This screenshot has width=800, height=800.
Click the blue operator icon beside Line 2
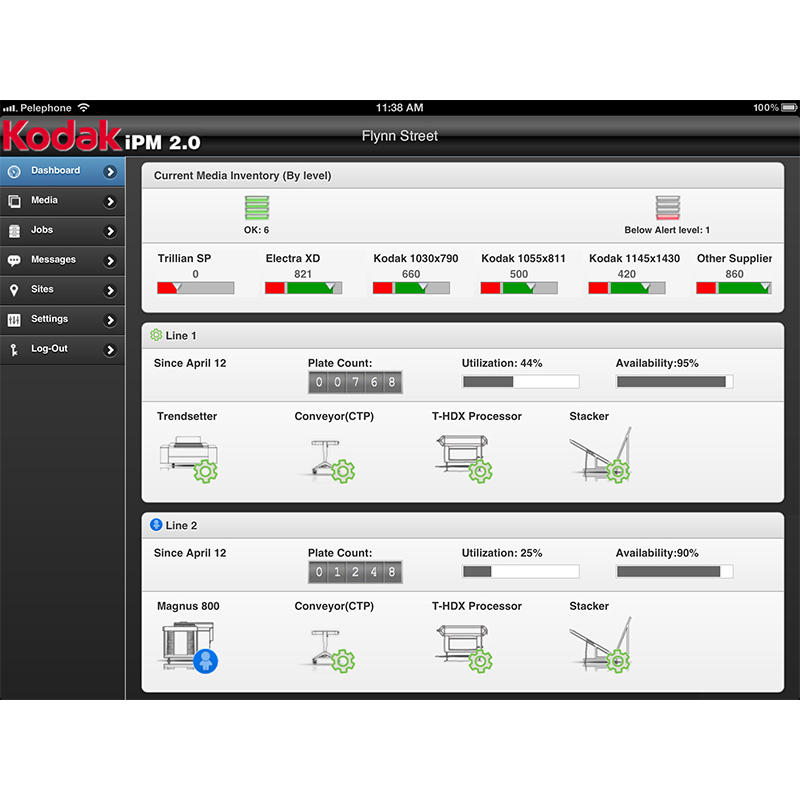click(x=156, y=524)
